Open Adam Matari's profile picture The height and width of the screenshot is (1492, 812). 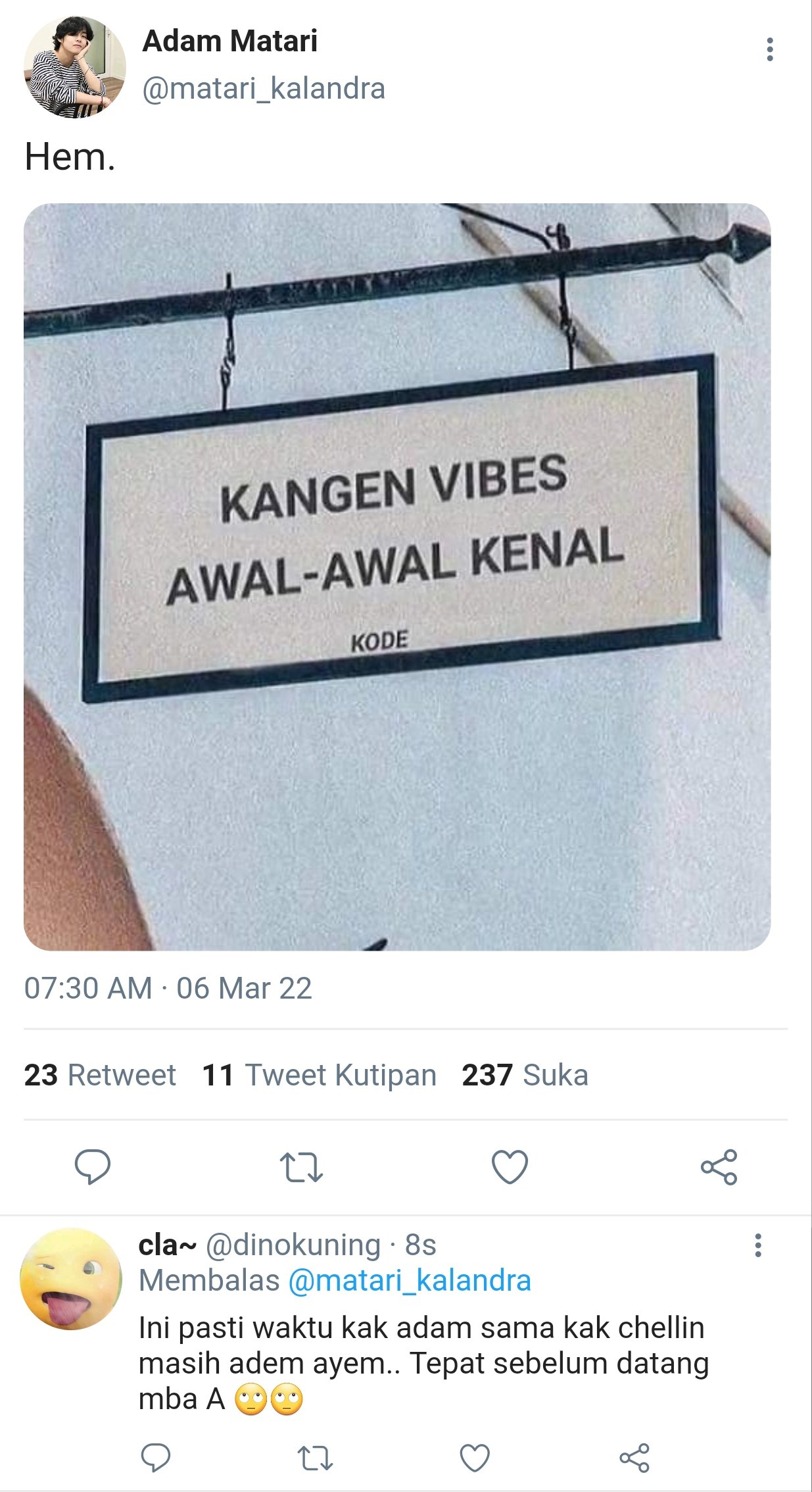(x=74, y=67)
